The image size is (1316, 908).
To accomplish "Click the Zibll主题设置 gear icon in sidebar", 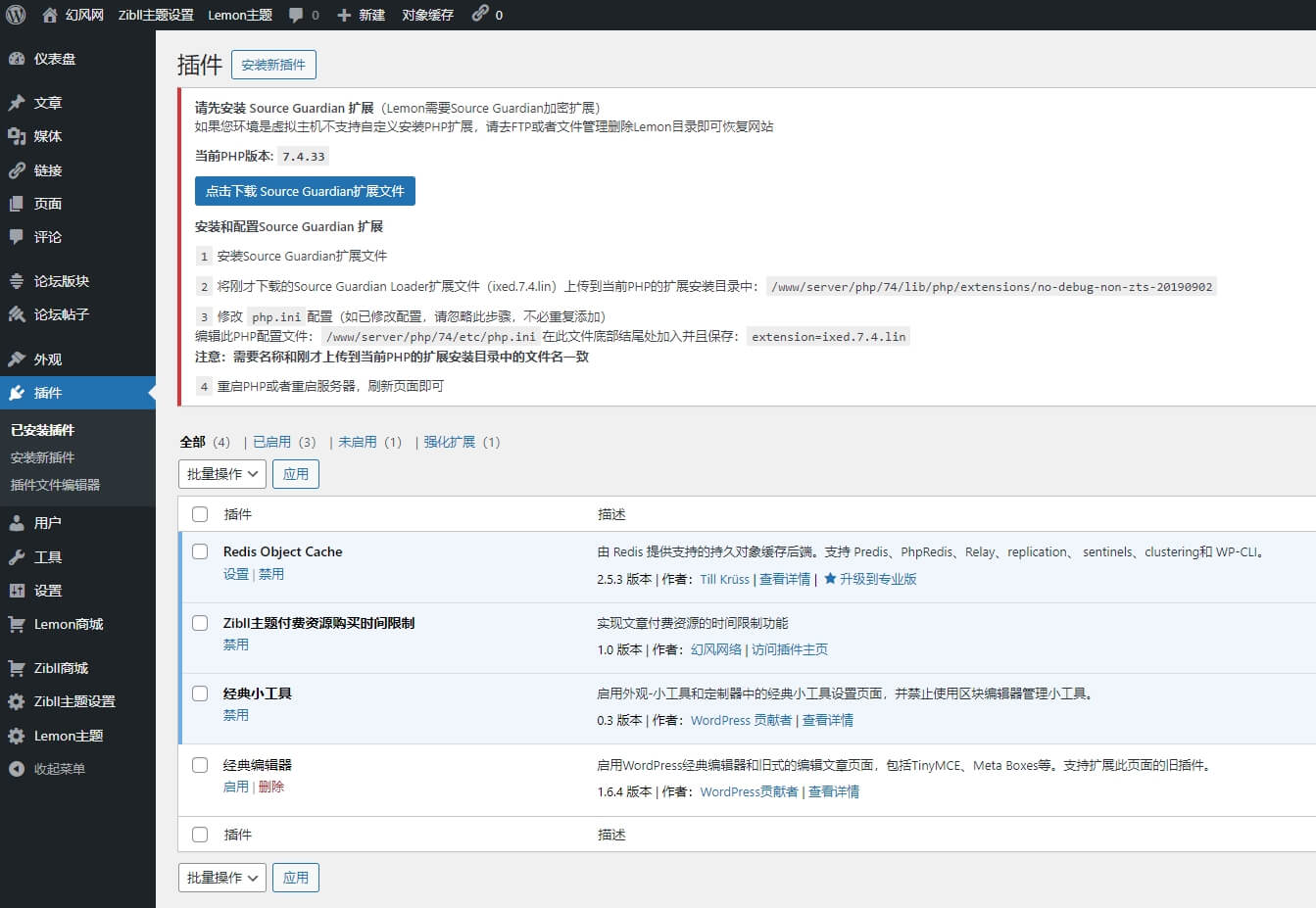I will tap(17, 701).
